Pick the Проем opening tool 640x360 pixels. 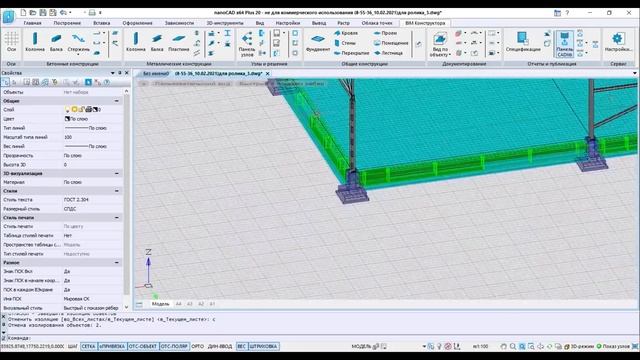pyautogui.click(x=385, y=33)
